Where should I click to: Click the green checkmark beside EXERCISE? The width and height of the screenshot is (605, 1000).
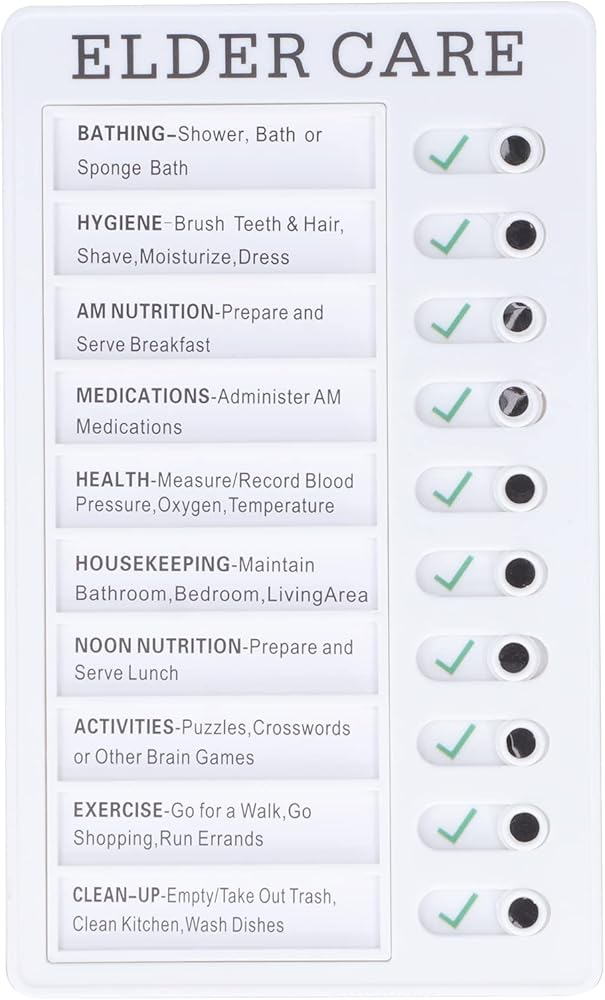click(456, 826)
